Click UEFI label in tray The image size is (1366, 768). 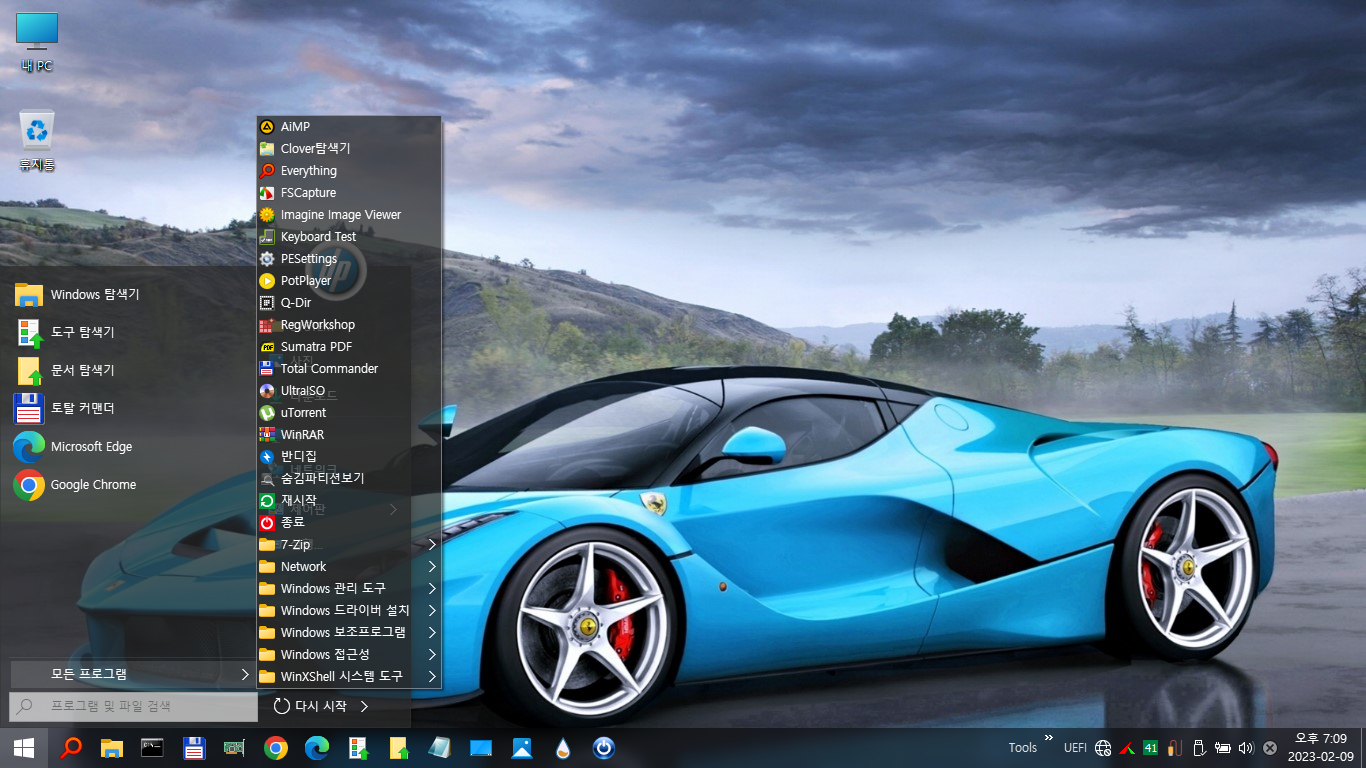pos(1075,748)
